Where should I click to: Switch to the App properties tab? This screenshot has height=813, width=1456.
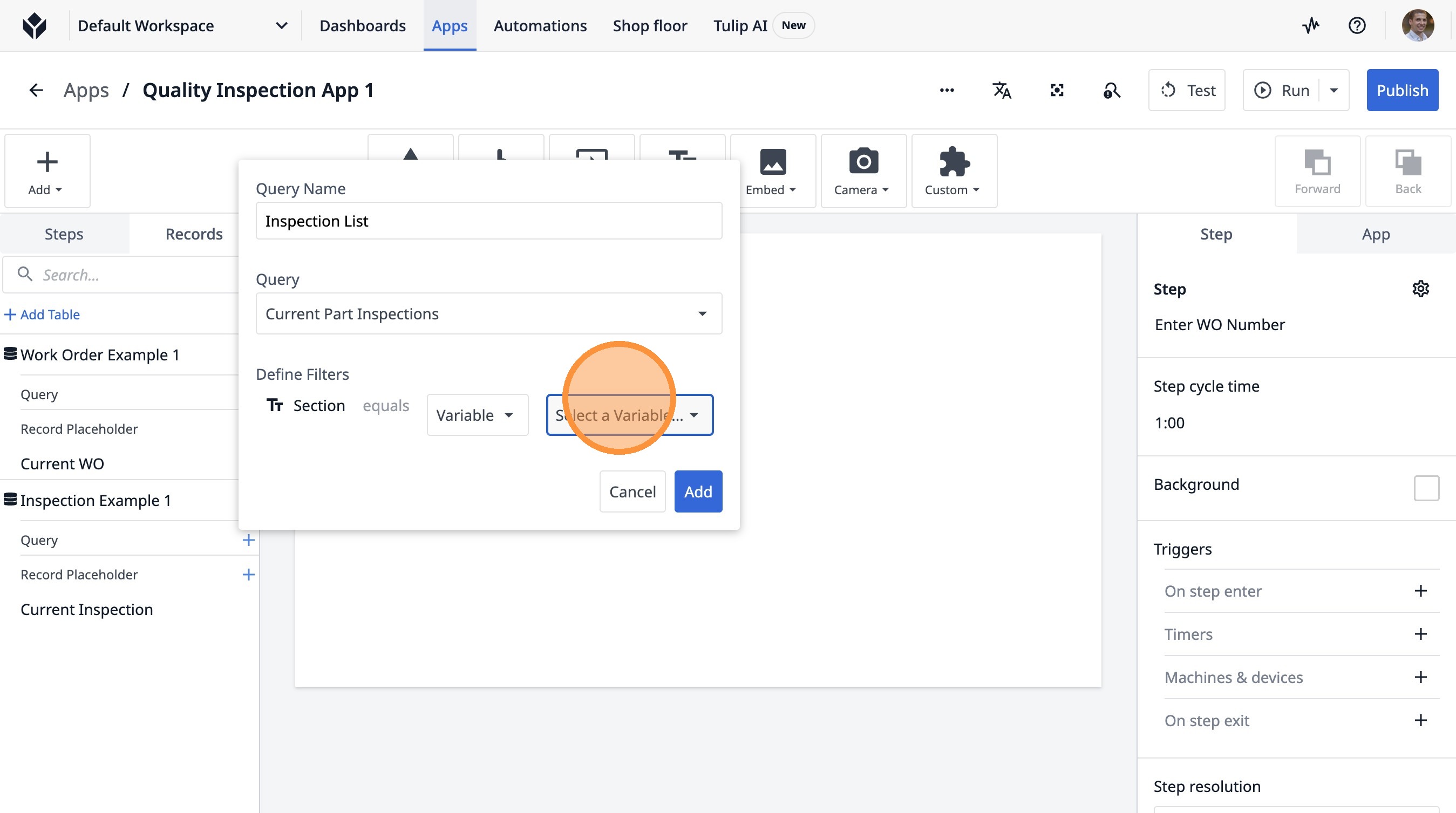1375,234
